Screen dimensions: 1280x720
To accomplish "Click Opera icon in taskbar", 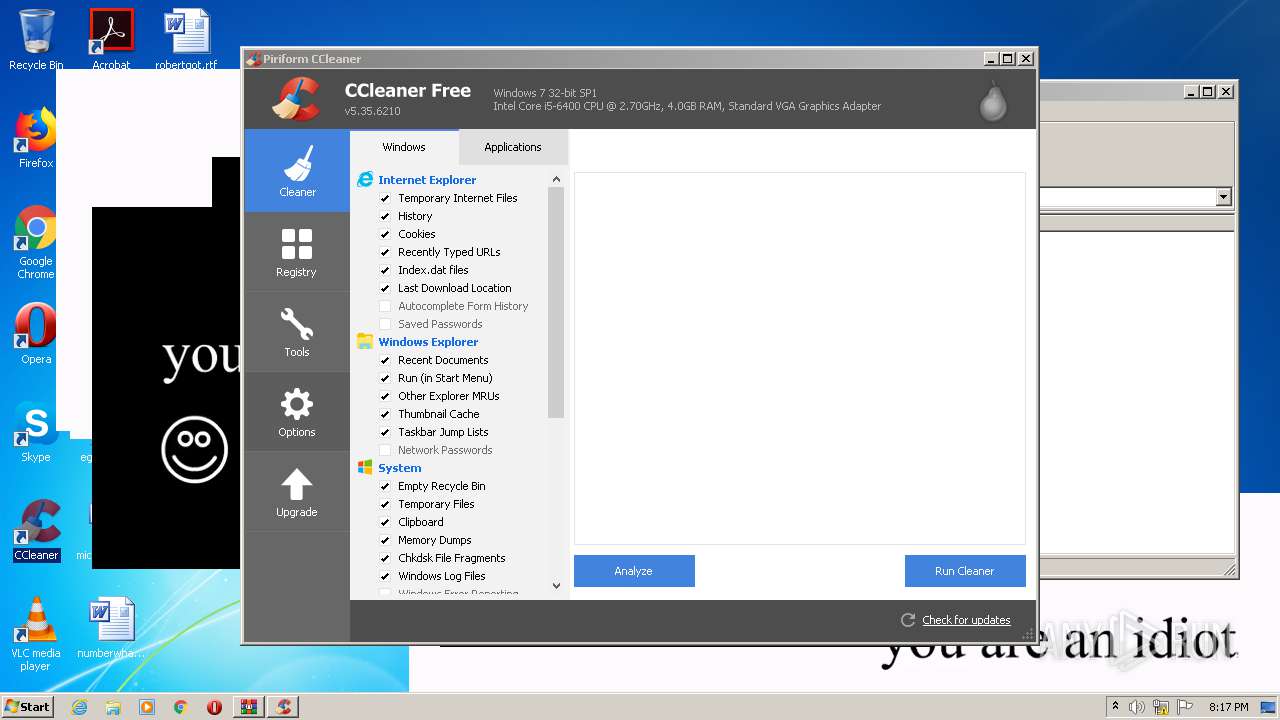I will 214,707.
